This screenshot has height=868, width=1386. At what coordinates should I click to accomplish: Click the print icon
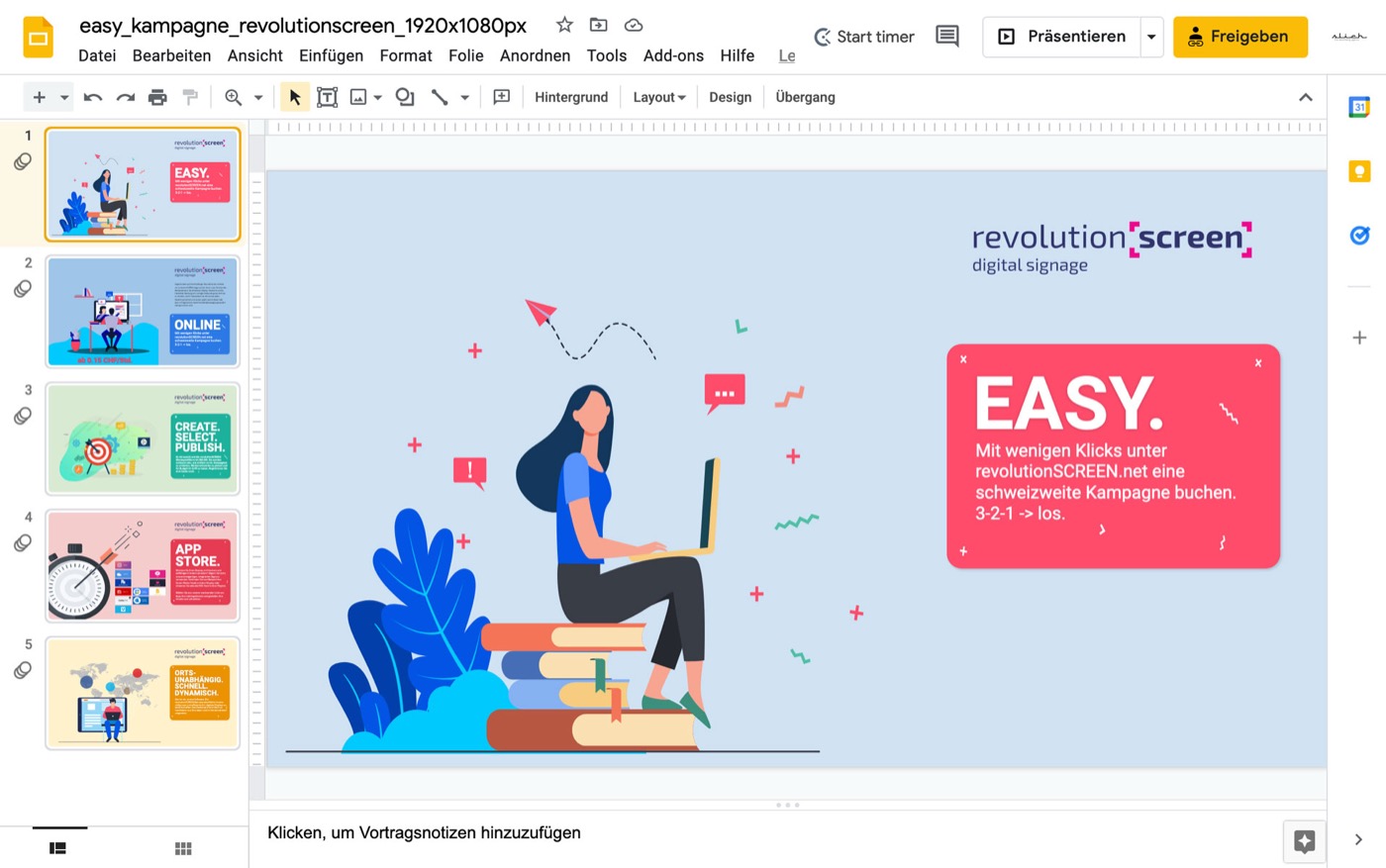click(x=157, y=97)
